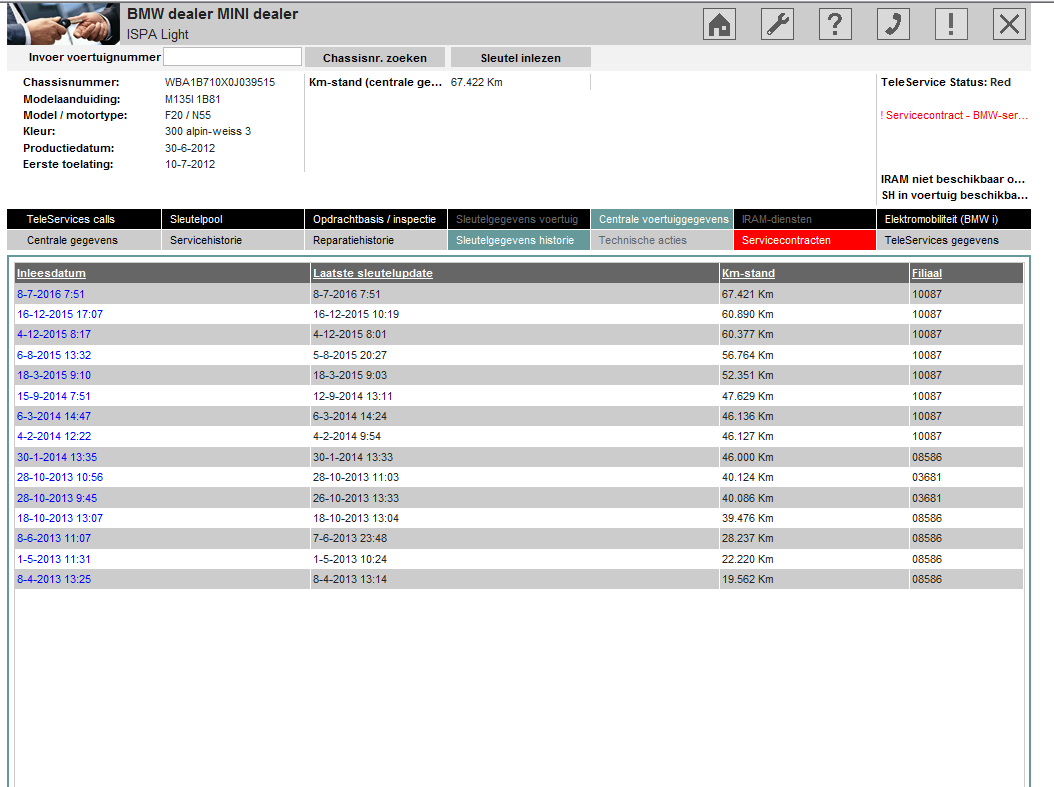Open the Elektromobiliteit (BMW i) tab

pyautogui.click(x=953, y=219)
